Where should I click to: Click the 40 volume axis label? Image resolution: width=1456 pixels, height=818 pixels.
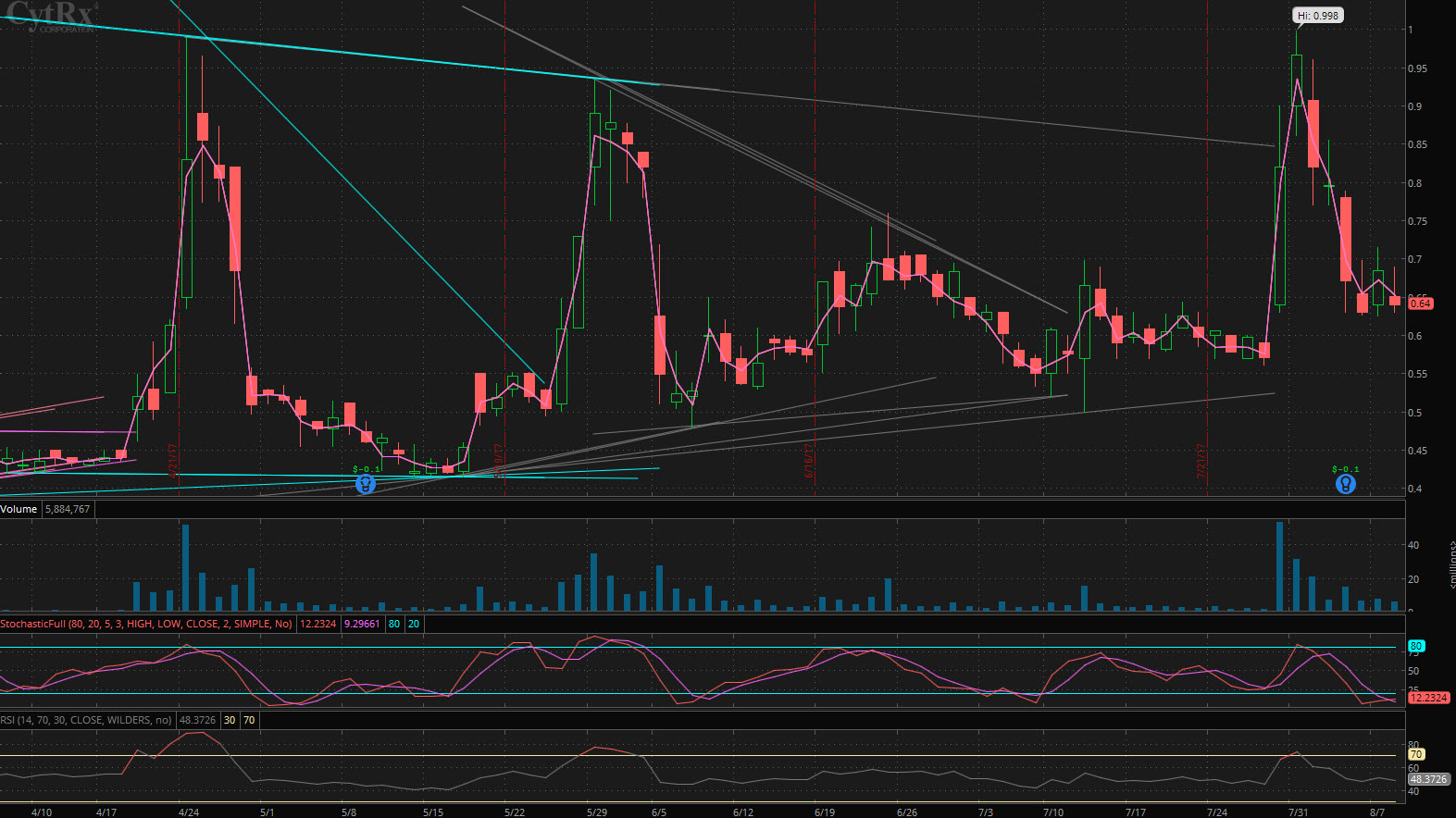coord(1413,545)
